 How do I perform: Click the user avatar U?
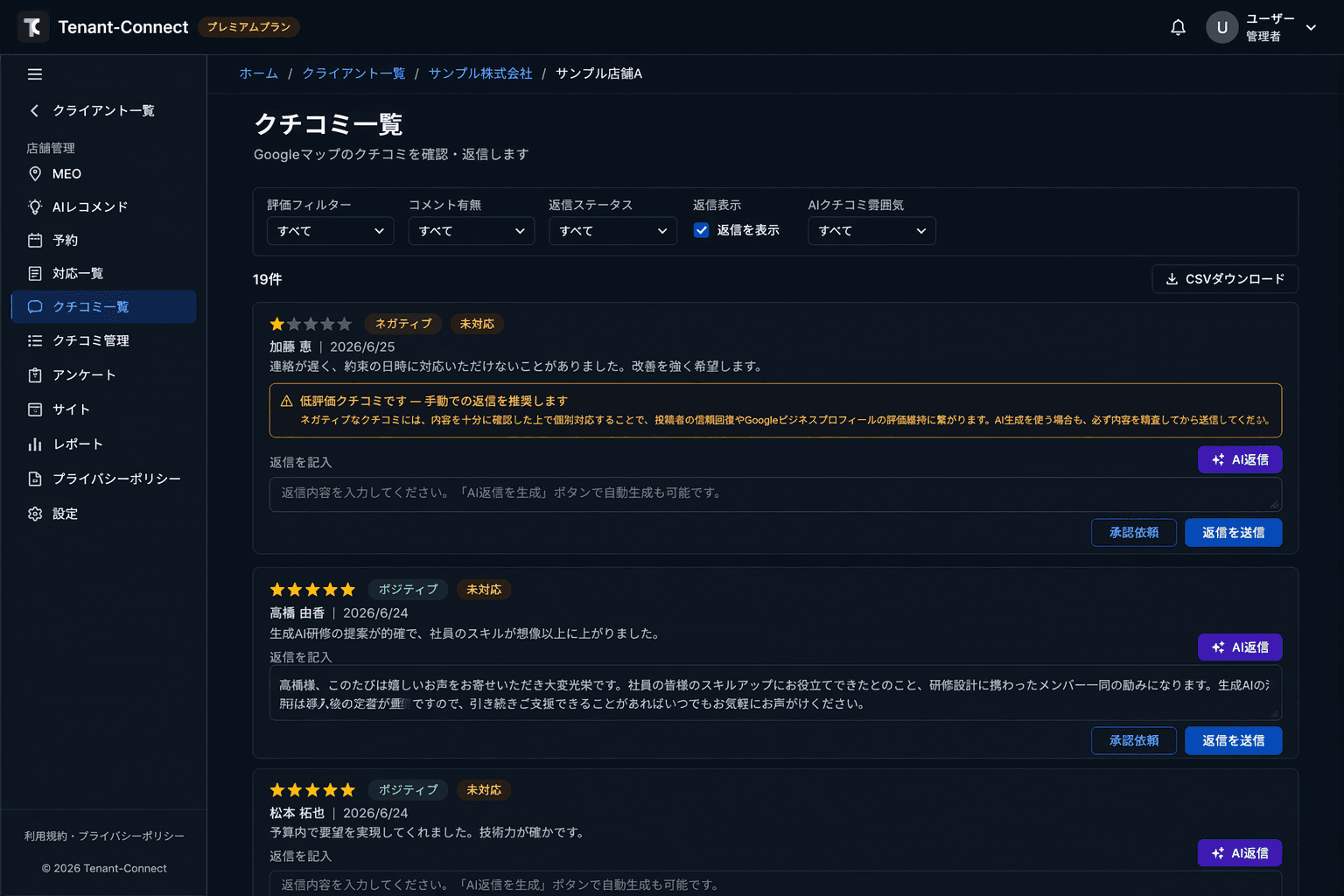(x=1222, y=27)
